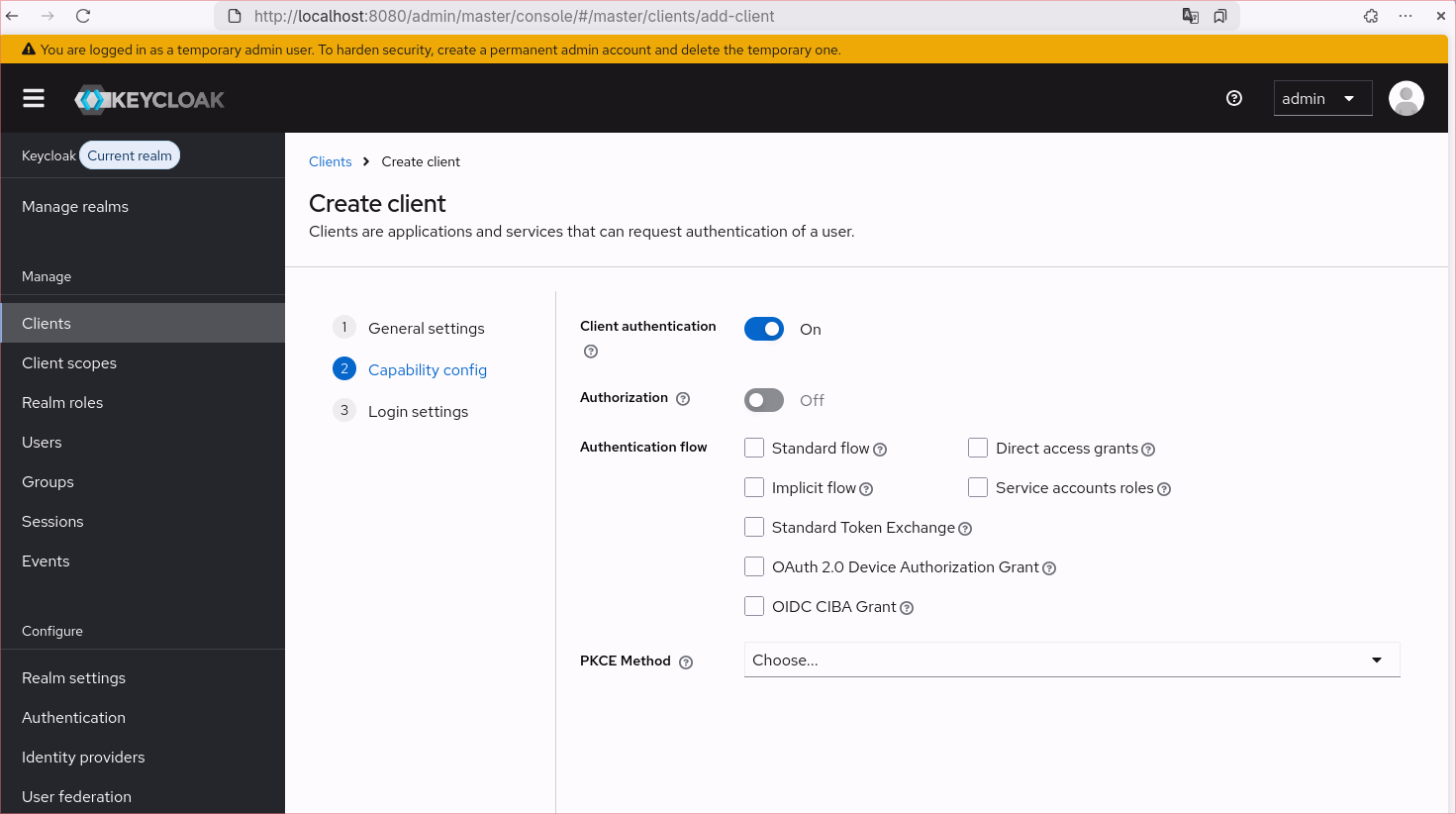
Task: Check OAuth 2.0 Device Authorization Grant checkbox
Action: [x=754, y=566]
